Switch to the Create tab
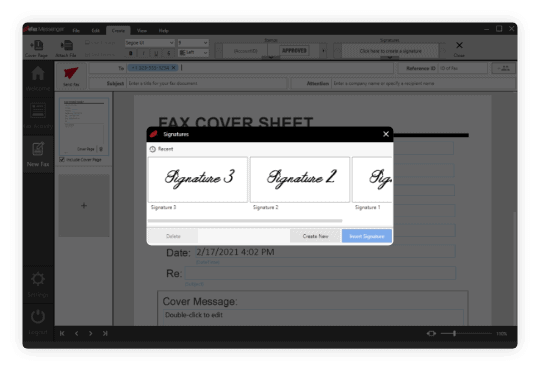 118,31
